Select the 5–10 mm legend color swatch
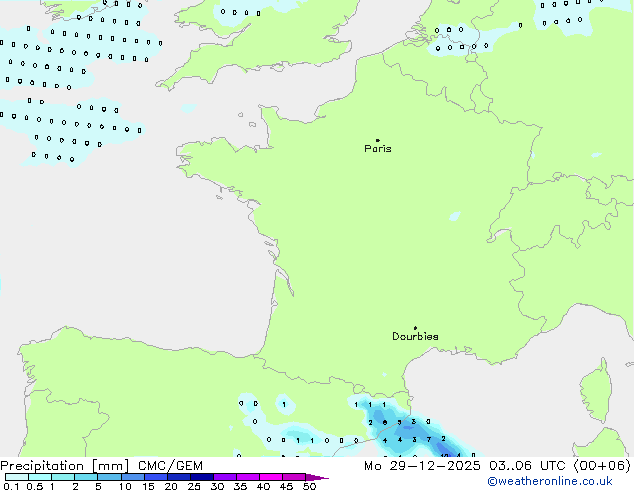This screenshot has width=634, height=490. [x=109, y=477]
